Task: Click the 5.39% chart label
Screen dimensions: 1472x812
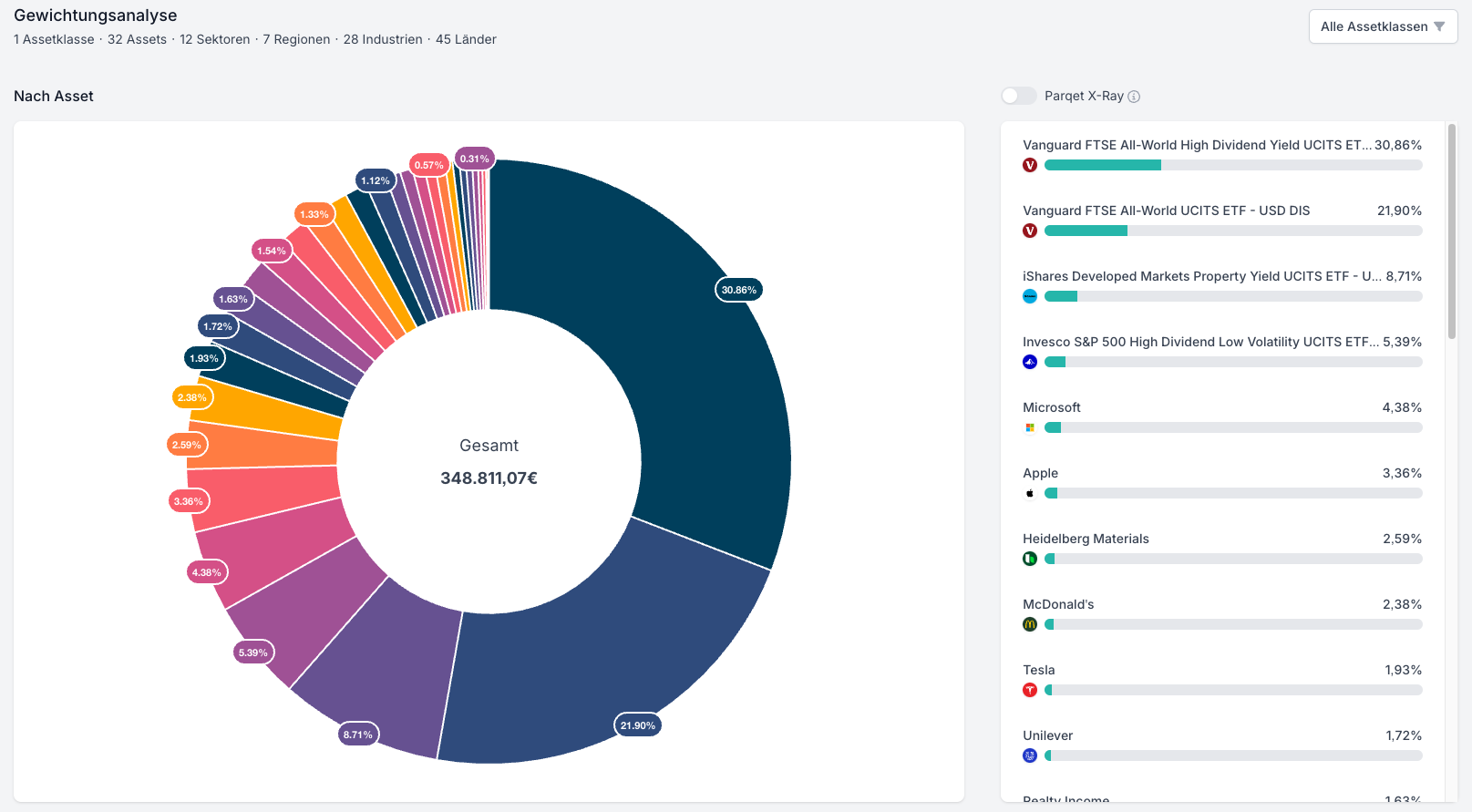Action: (252, 653)
